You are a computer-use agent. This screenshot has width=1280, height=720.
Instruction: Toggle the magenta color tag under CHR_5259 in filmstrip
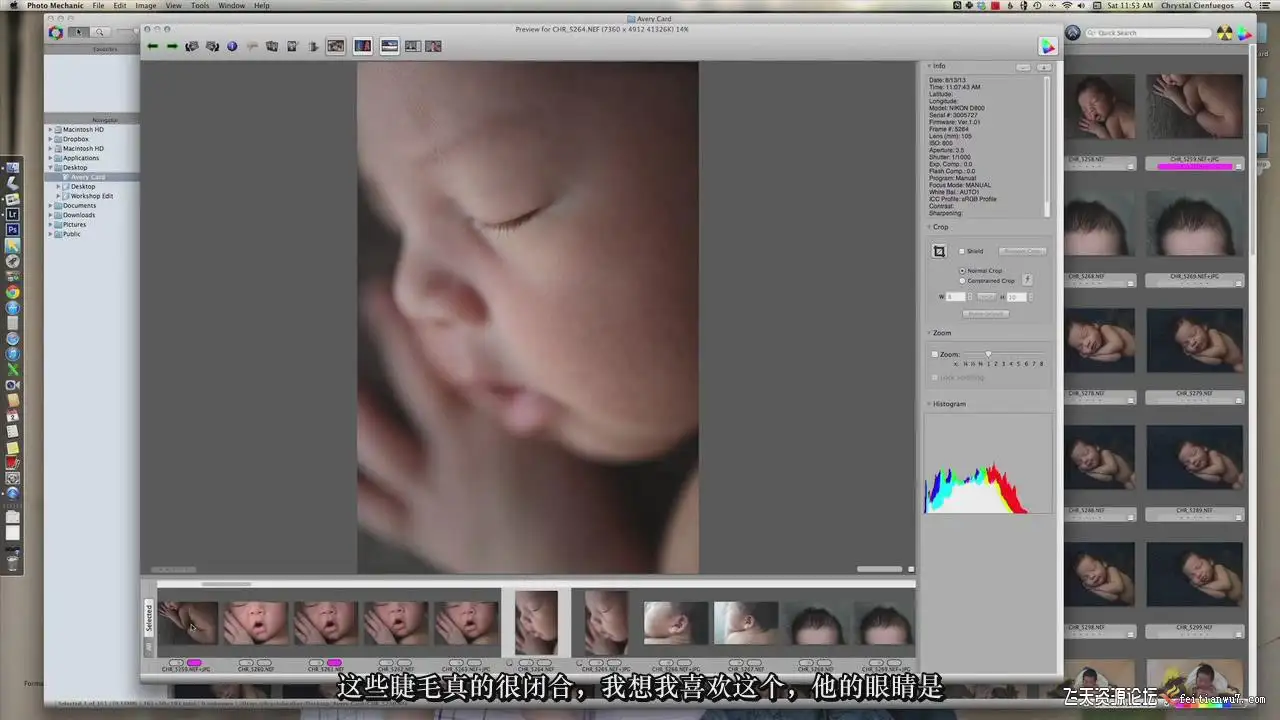coord(194,663)
